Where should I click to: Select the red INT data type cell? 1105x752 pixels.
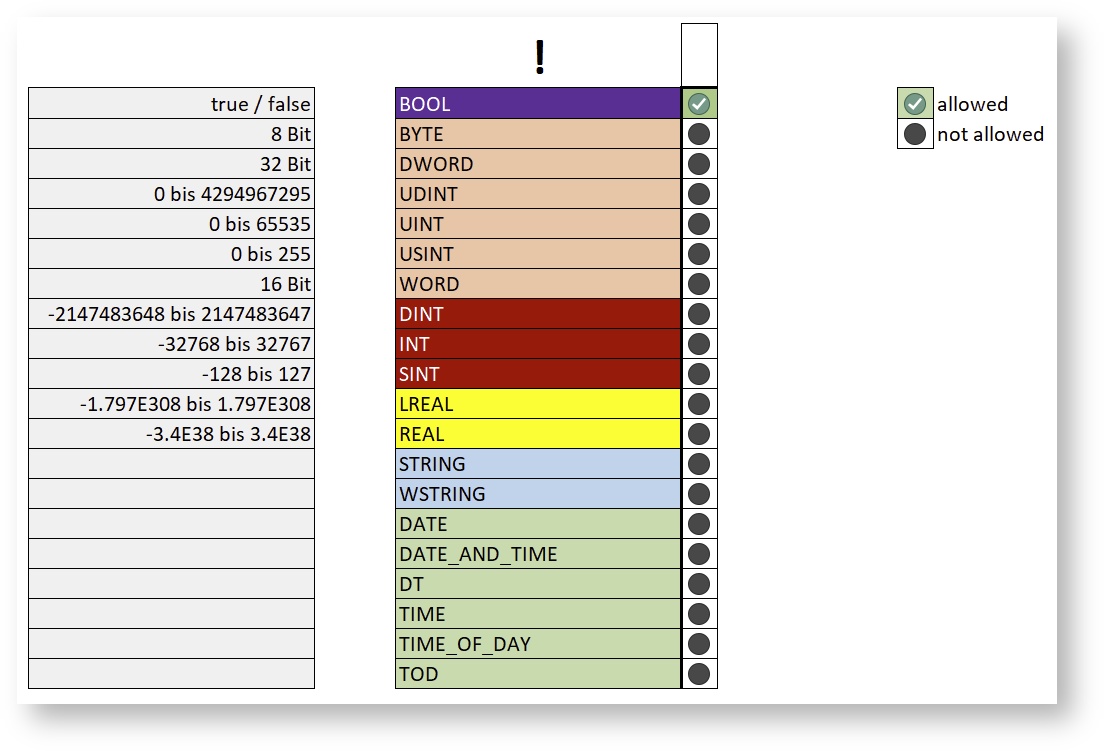538,344
